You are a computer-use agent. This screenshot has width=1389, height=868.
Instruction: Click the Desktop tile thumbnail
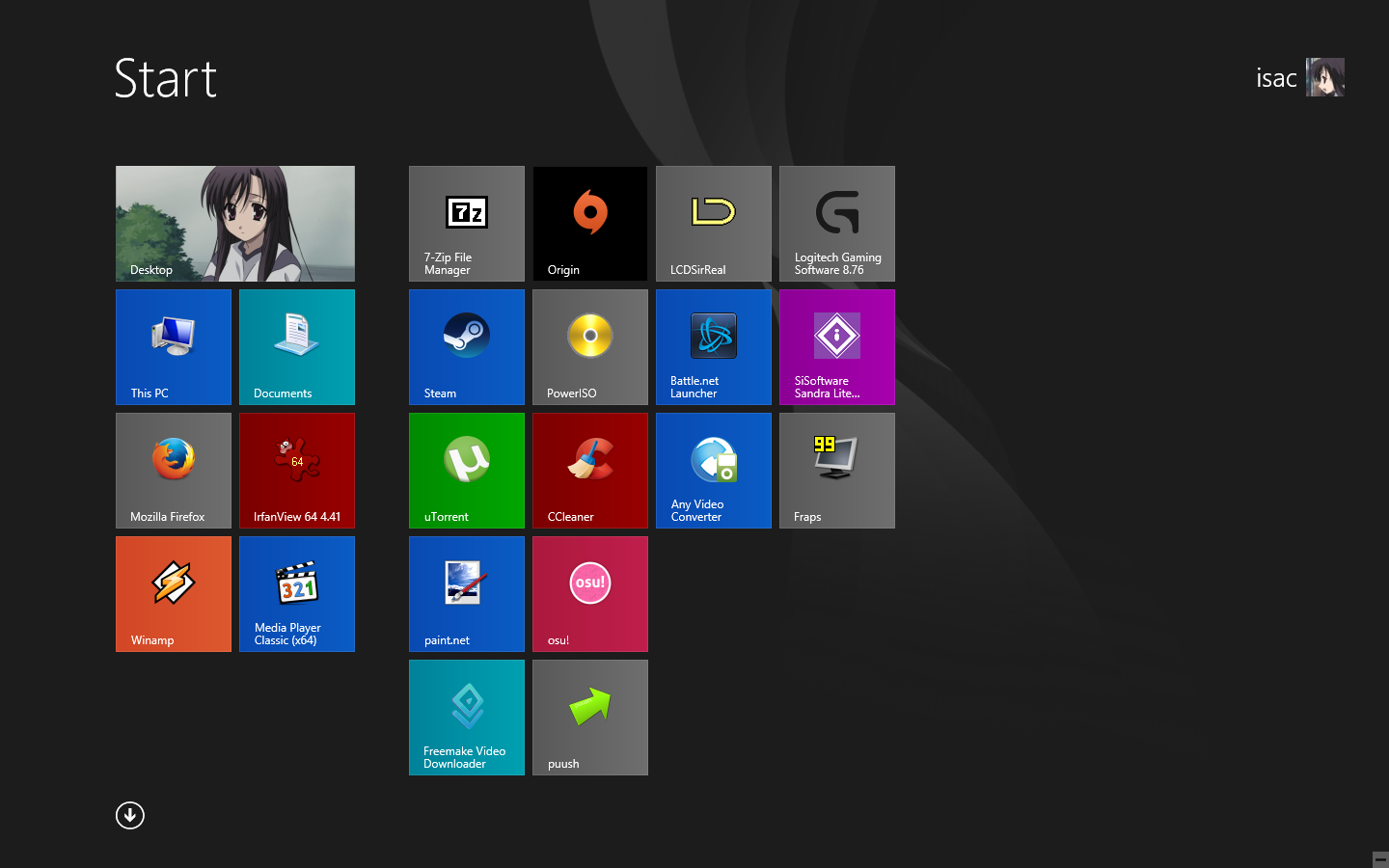(235, 224)
